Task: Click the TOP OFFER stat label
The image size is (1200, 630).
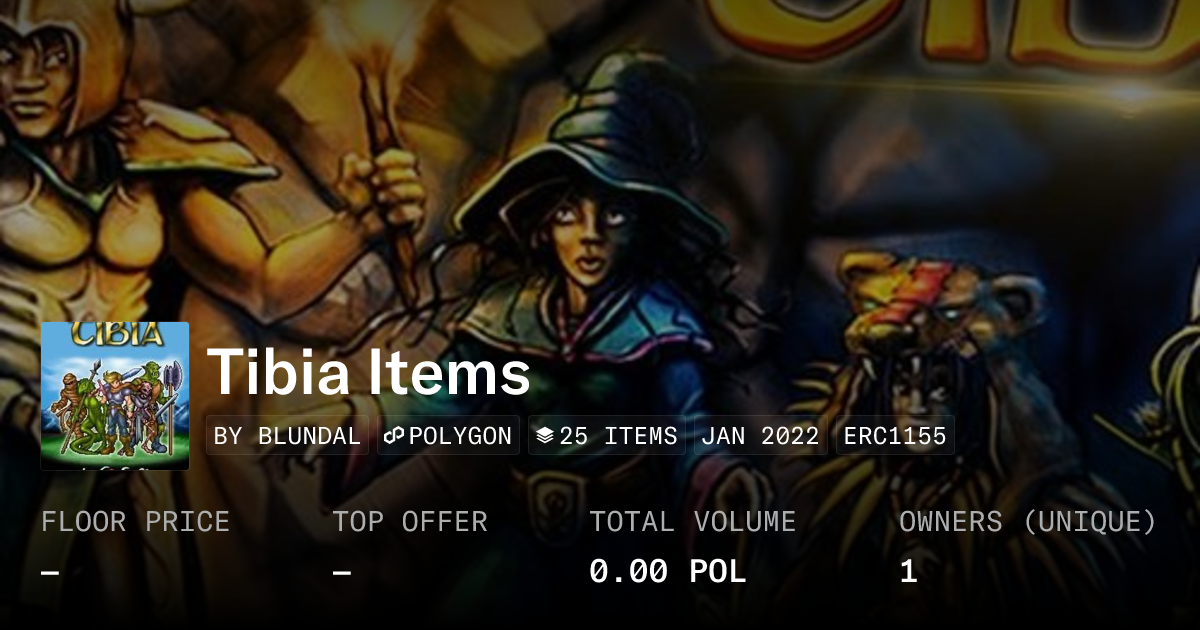Action: (410, 522)
